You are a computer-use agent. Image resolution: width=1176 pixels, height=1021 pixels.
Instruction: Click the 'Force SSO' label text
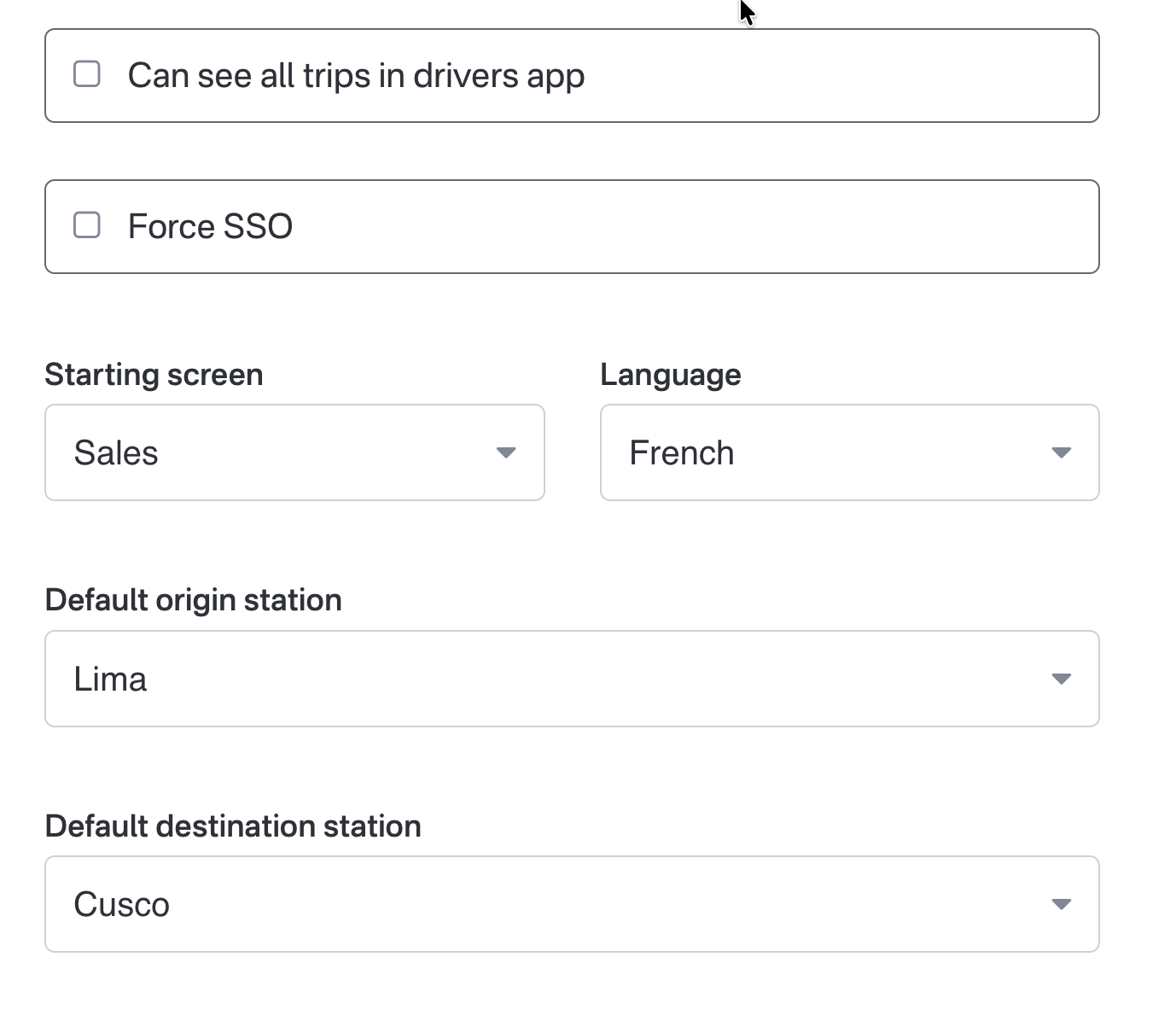pyautogui.click(x=210, y=227)
